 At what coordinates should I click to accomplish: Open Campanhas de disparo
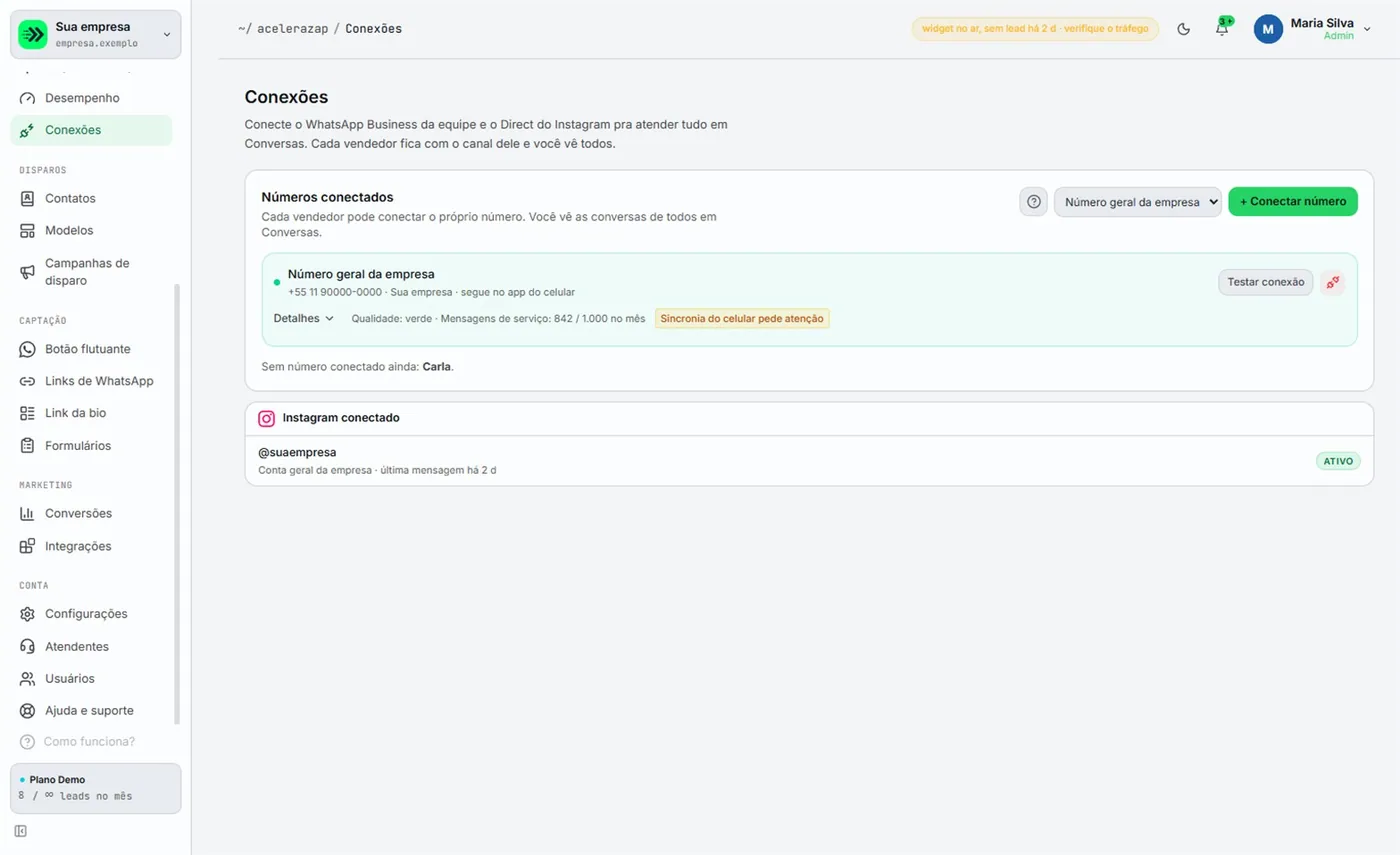pyautogui.click(x=91, y=272)
